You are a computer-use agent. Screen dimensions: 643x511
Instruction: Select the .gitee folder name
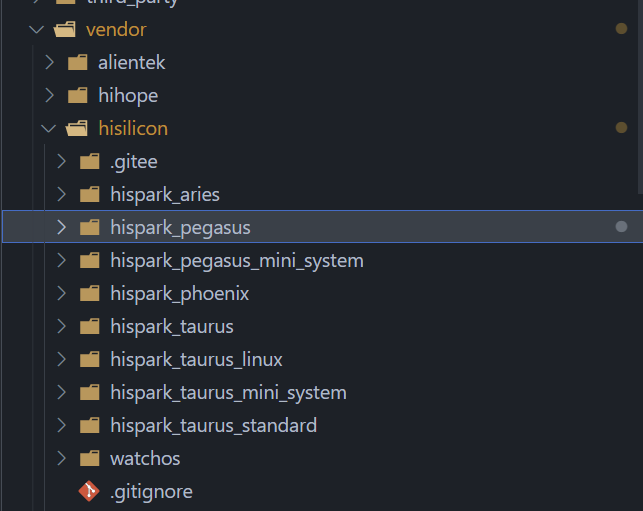[134, 162]
